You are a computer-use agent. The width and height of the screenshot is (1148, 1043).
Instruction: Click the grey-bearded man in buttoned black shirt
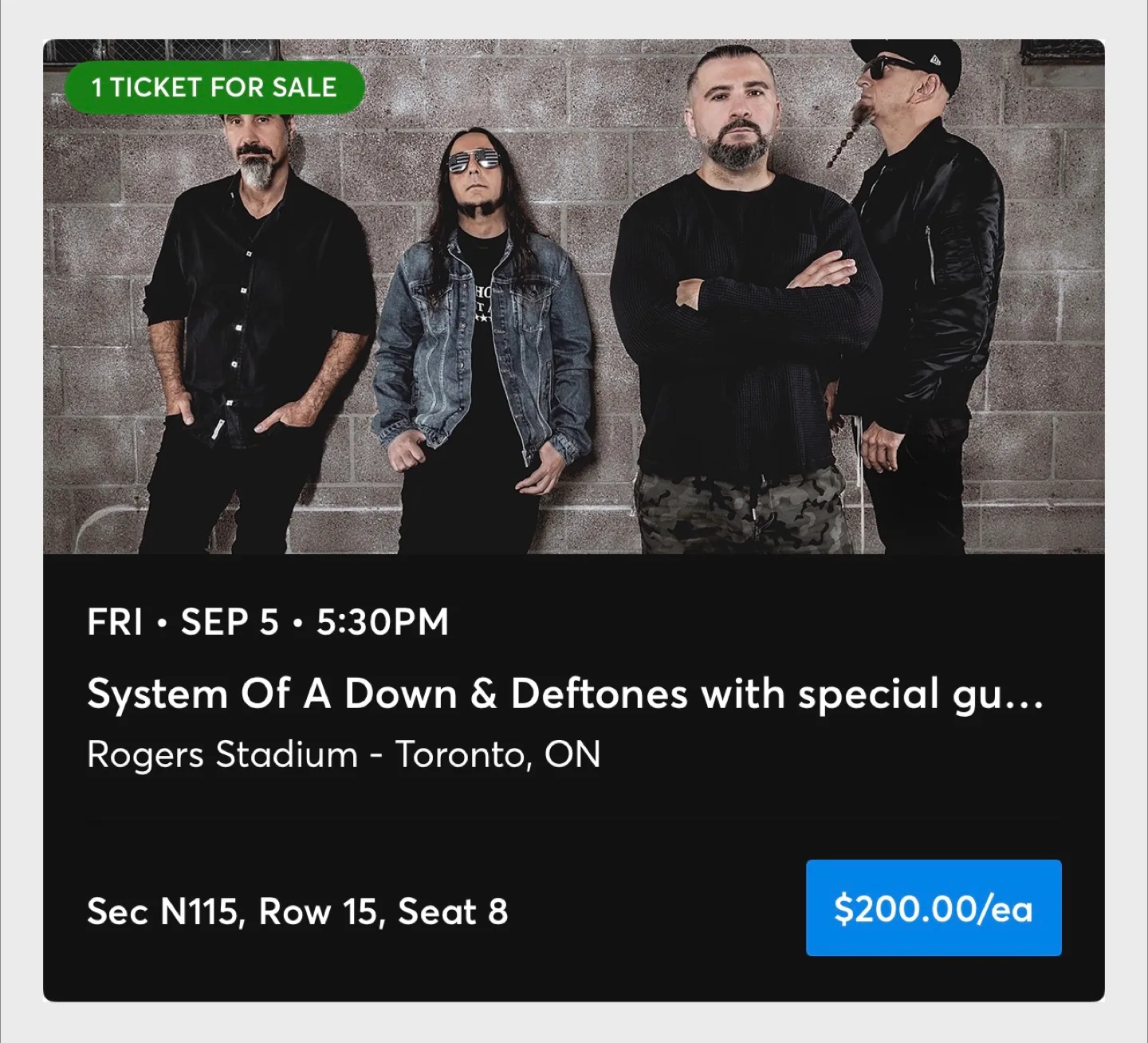[259, 319]
